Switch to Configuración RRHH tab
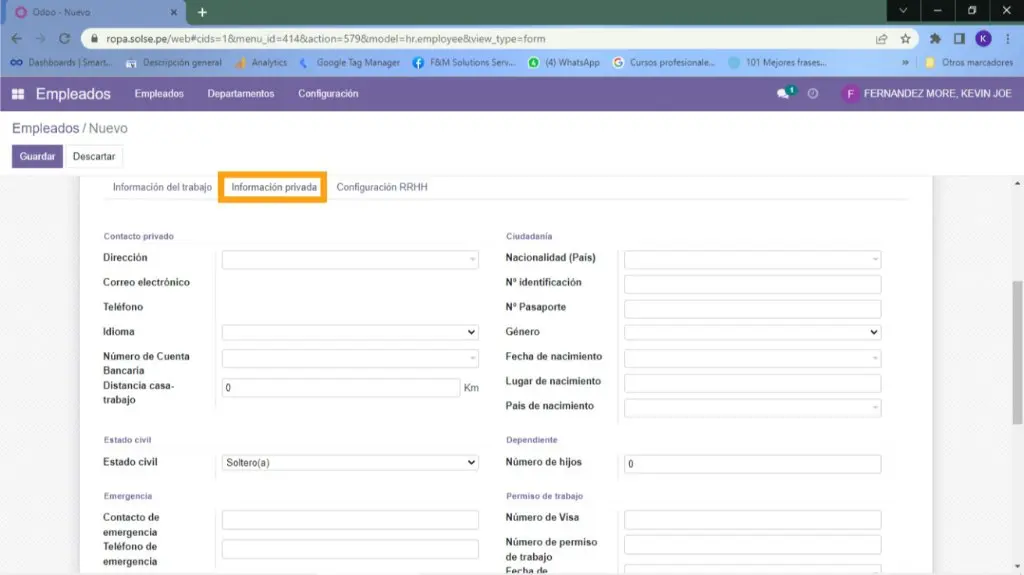Viewport: 1024px width, 575px height. coord(382,187)
